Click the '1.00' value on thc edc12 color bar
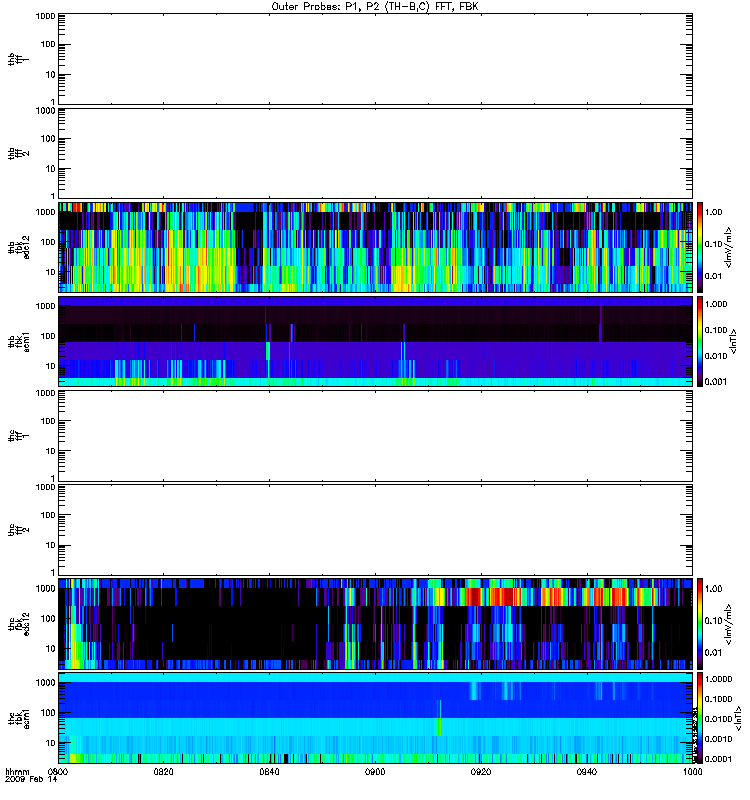The height and width of the screenshot is (800, 750). [713, 589]
